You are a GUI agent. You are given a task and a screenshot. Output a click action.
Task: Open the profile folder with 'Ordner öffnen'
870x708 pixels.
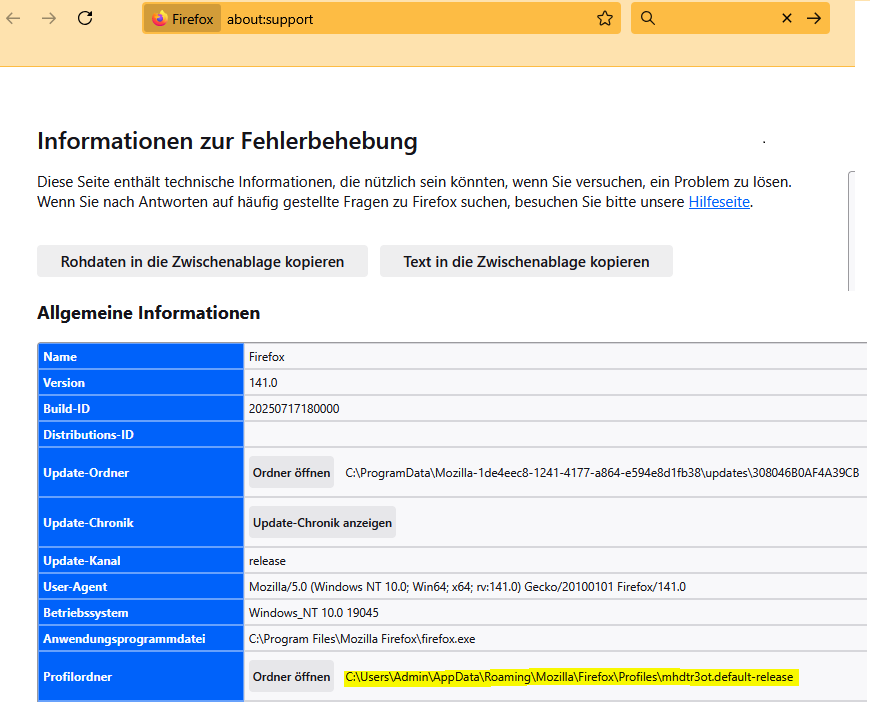click(x=291, y=676)
